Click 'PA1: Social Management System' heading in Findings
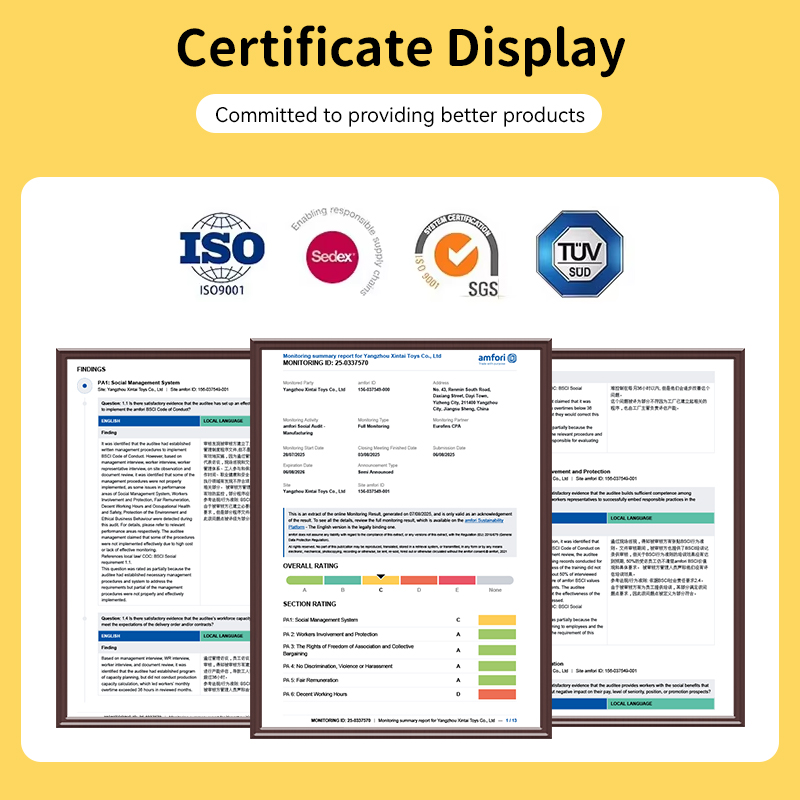The height and width of the screenshot is (800, 800). 139,382
